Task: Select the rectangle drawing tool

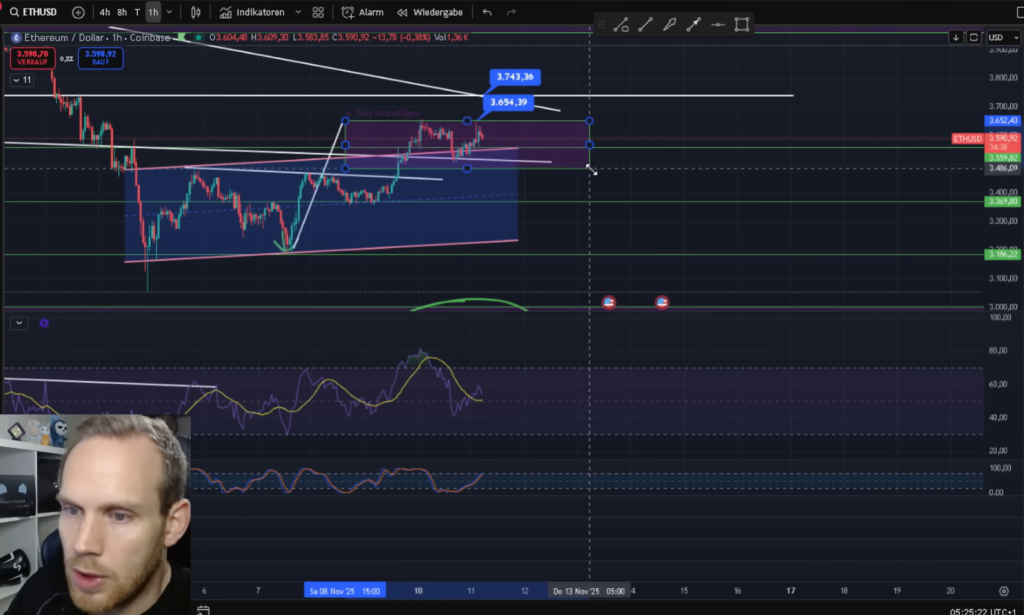Action: (x=741, y=24)
